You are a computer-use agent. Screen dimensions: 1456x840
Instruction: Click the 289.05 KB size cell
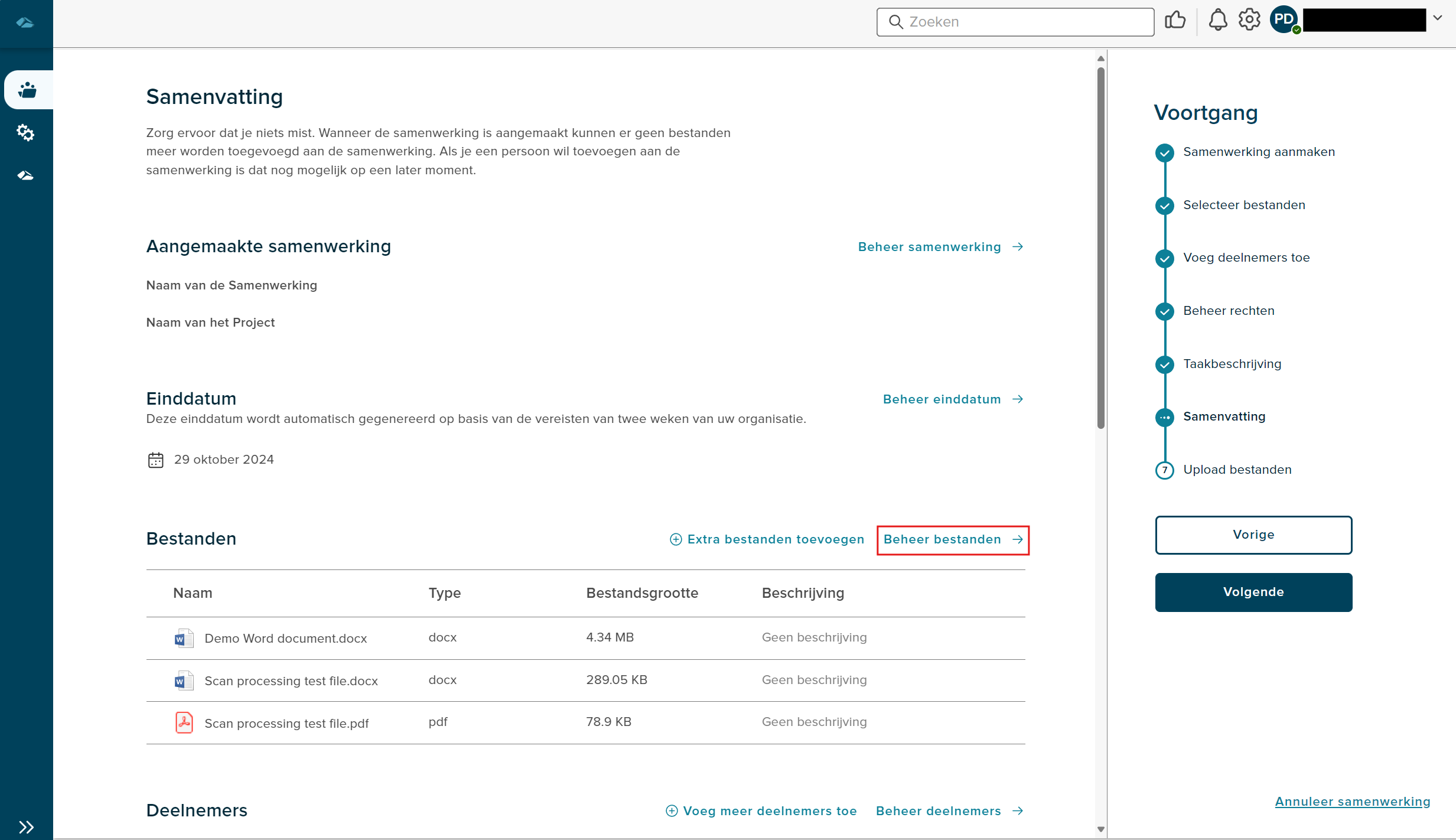point(617,680)
